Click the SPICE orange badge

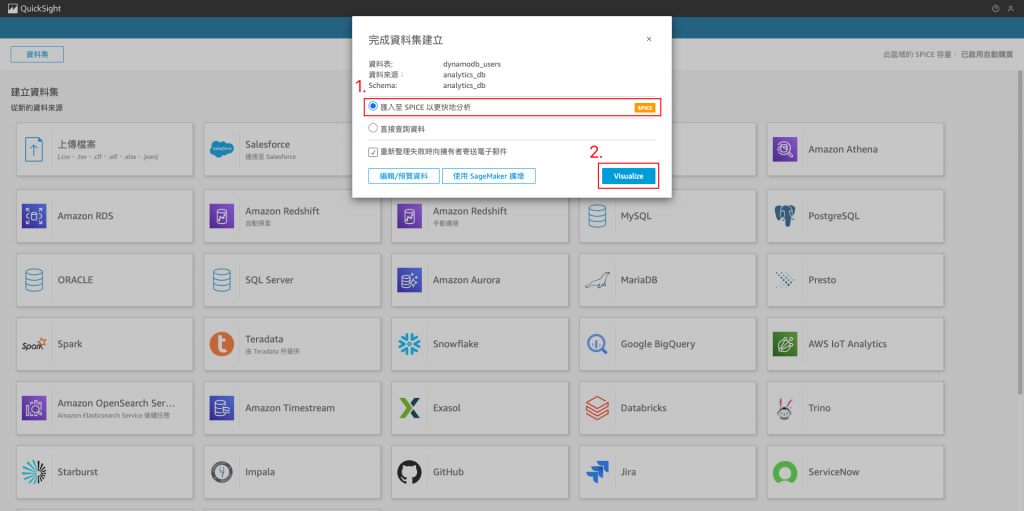645,107
